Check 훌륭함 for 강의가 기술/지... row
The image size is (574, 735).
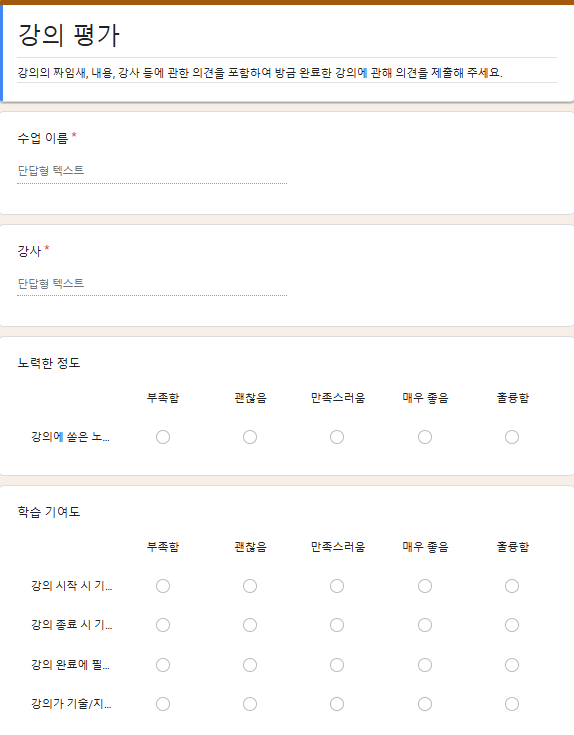(512, 704)
